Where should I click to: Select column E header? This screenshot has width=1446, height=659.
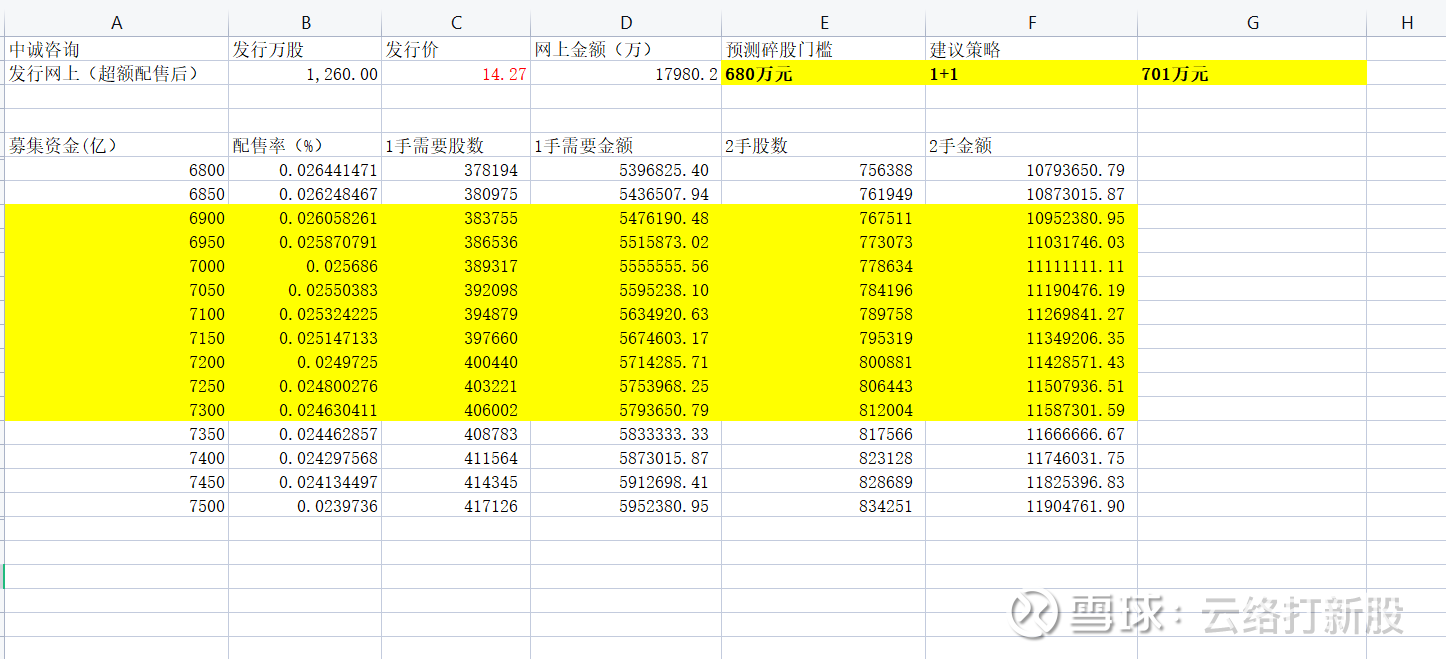pos(824,23)
